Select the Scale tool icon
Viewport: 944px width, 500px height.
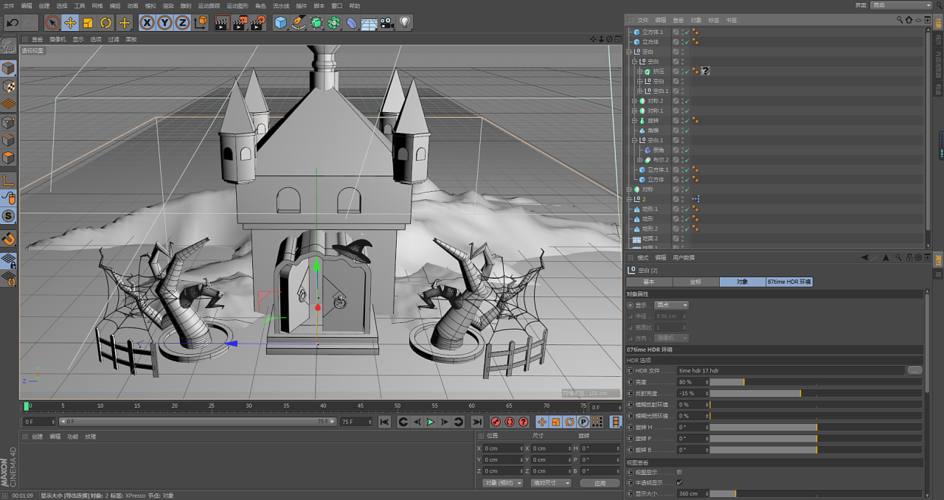88,22
